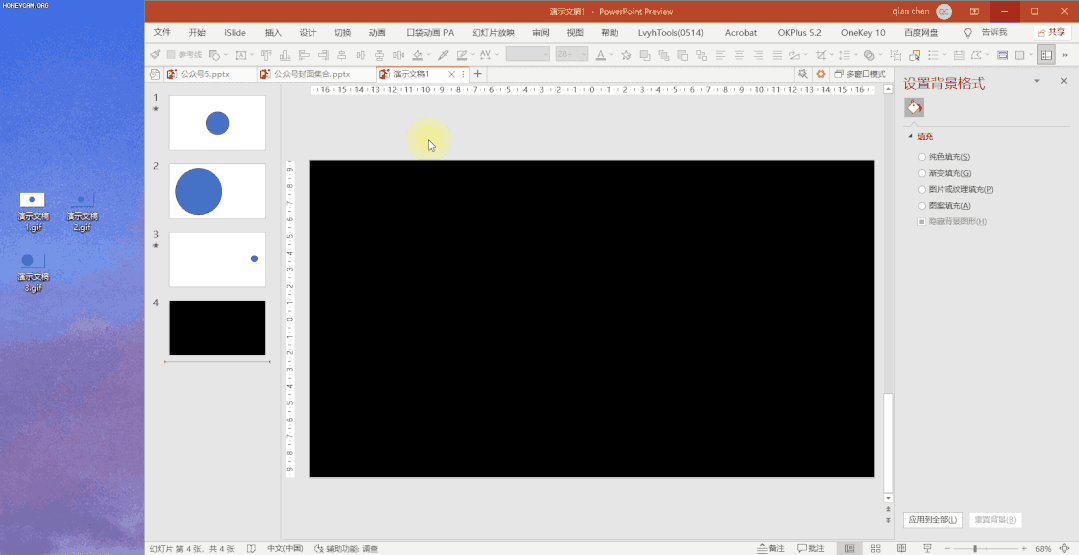Start Slide Show from status bar

point(927,548)
